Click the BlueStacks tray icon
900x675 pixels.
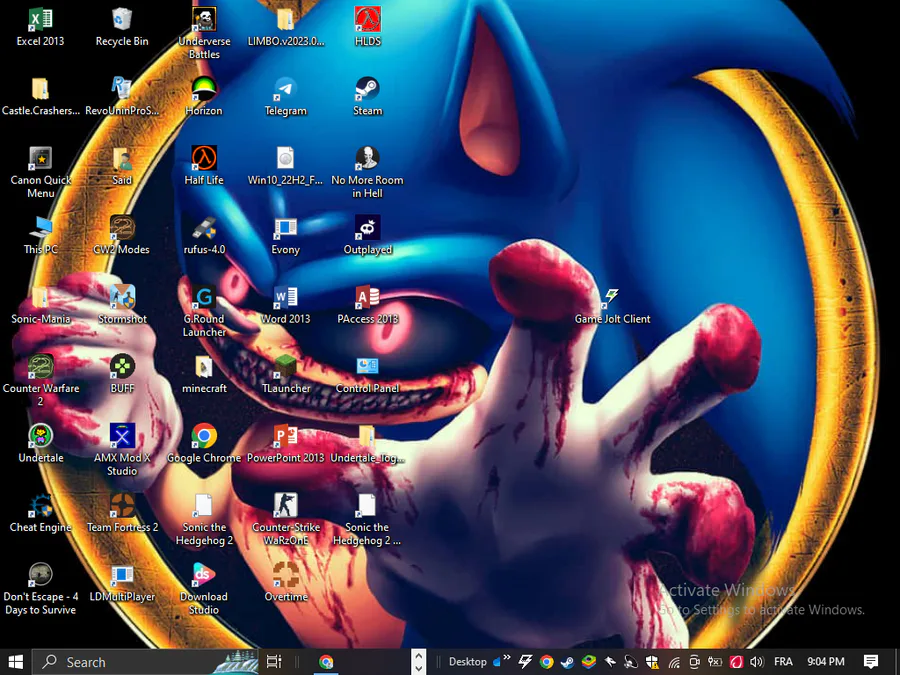tap(588, 662)
